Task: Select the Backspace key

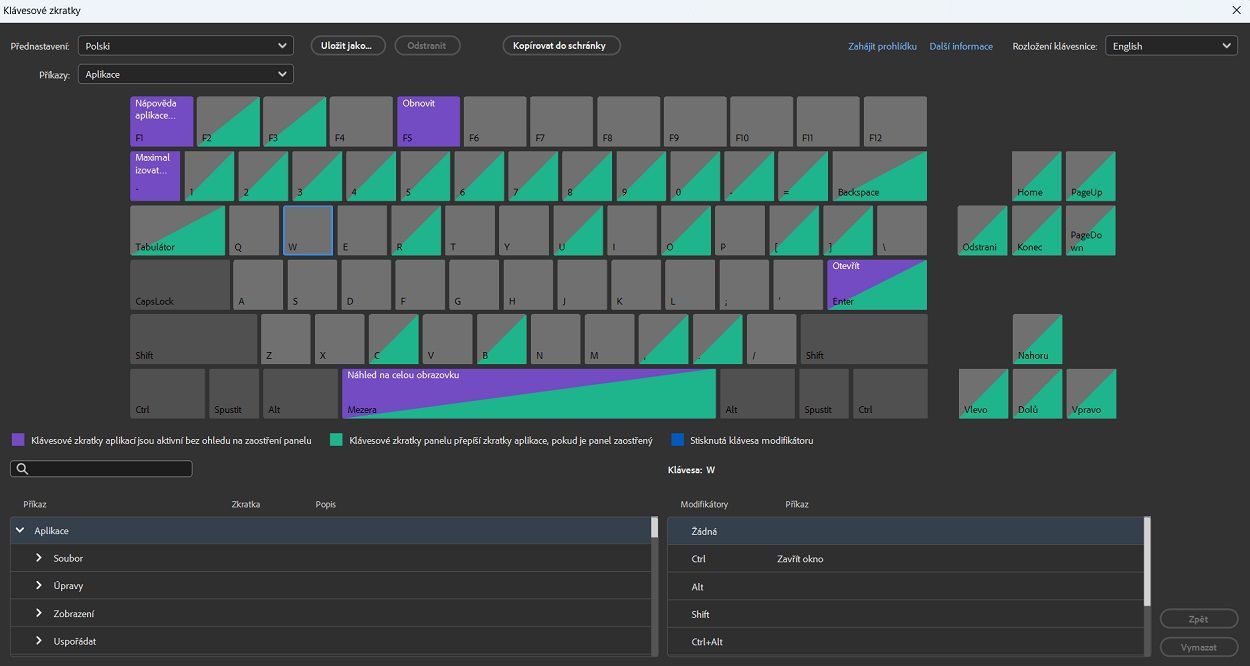Action: click(879, 176)
